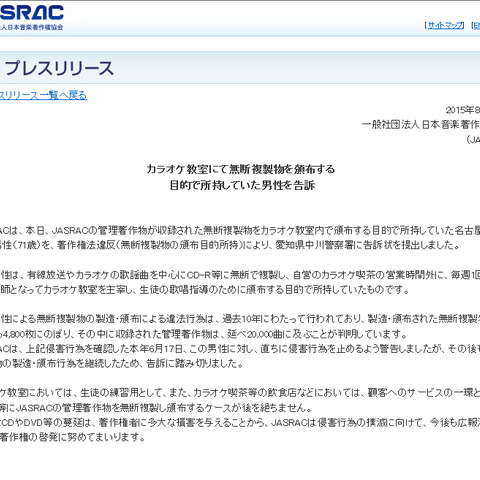Click the line ending 著作権の啓発に努めてまいります
This screenshot has width=480, height=480.
pyautogui.click(x=73, y=437)
